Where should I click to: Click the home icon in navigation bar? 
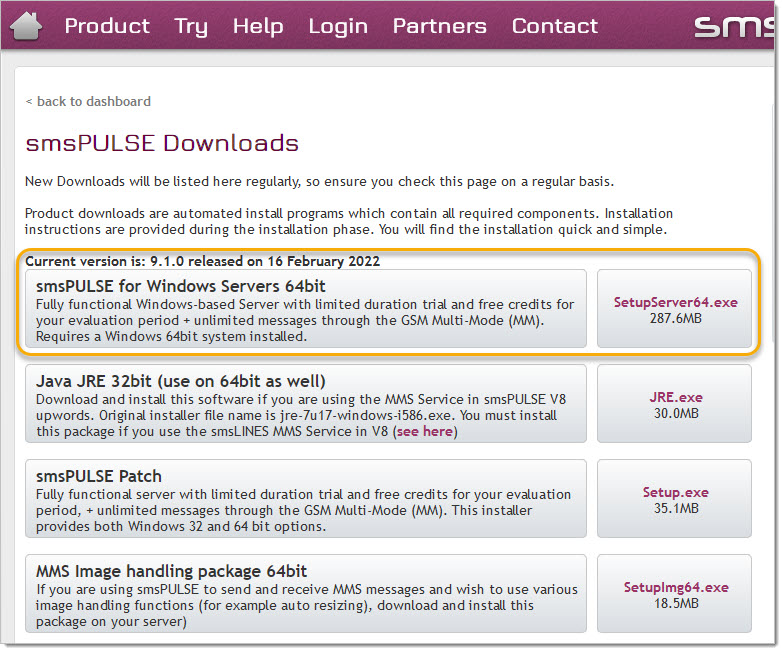coord(26,26)
